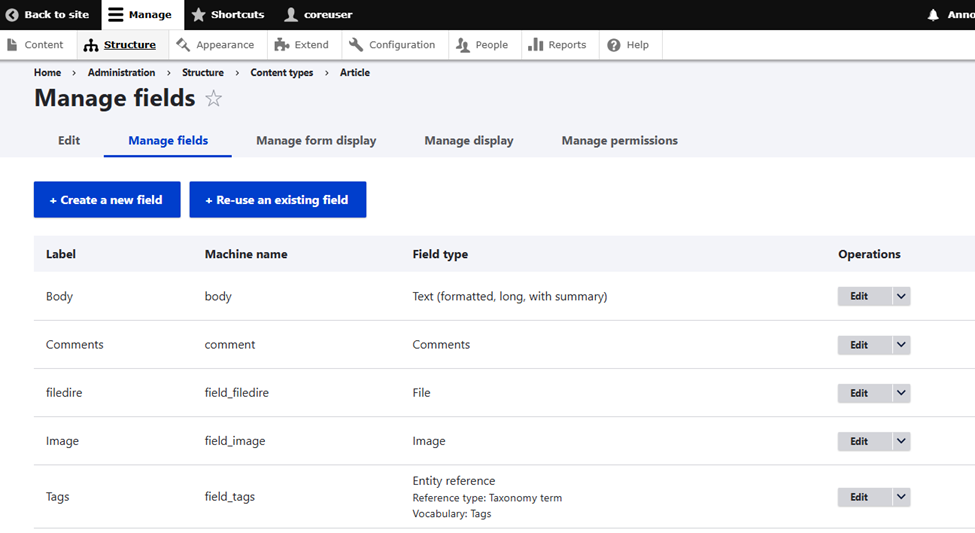Viewport: 975px width, 533px height.
Task: Expand operations dropdown for Tags field
Action: (901, 497)
